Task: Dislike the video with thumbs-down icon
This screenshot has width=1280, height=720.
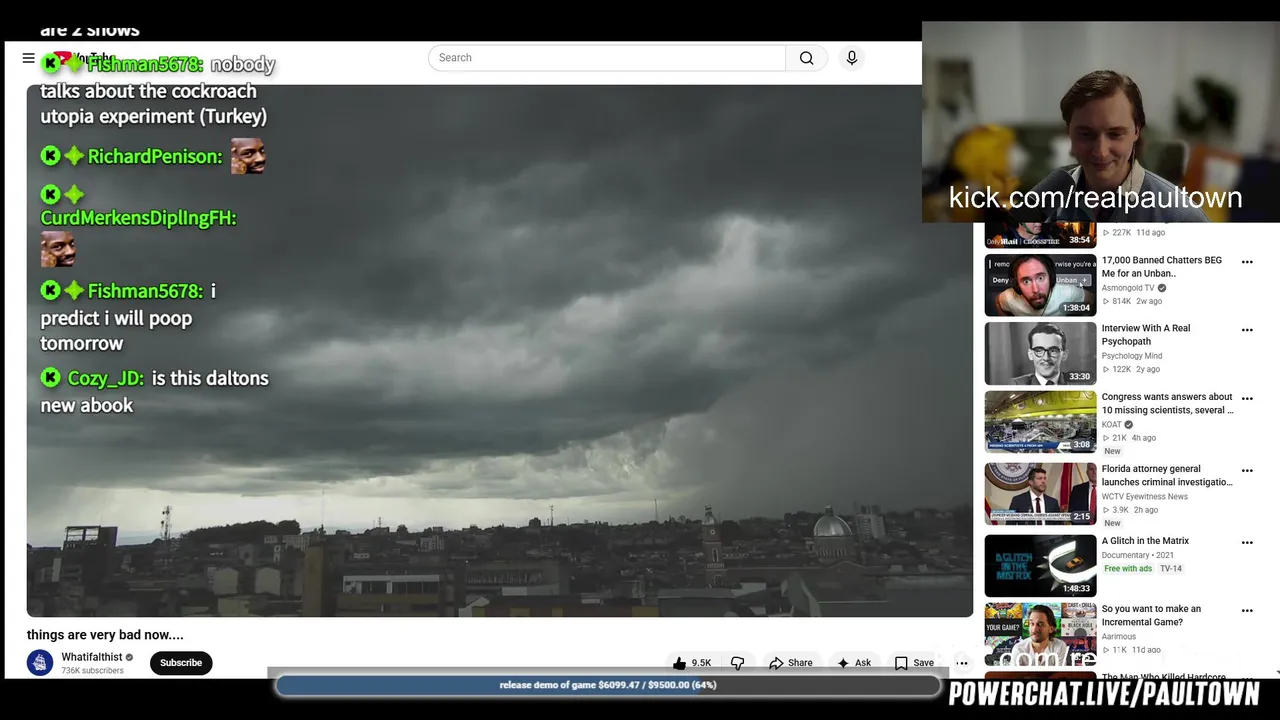Action: click(x=738, y=663)
